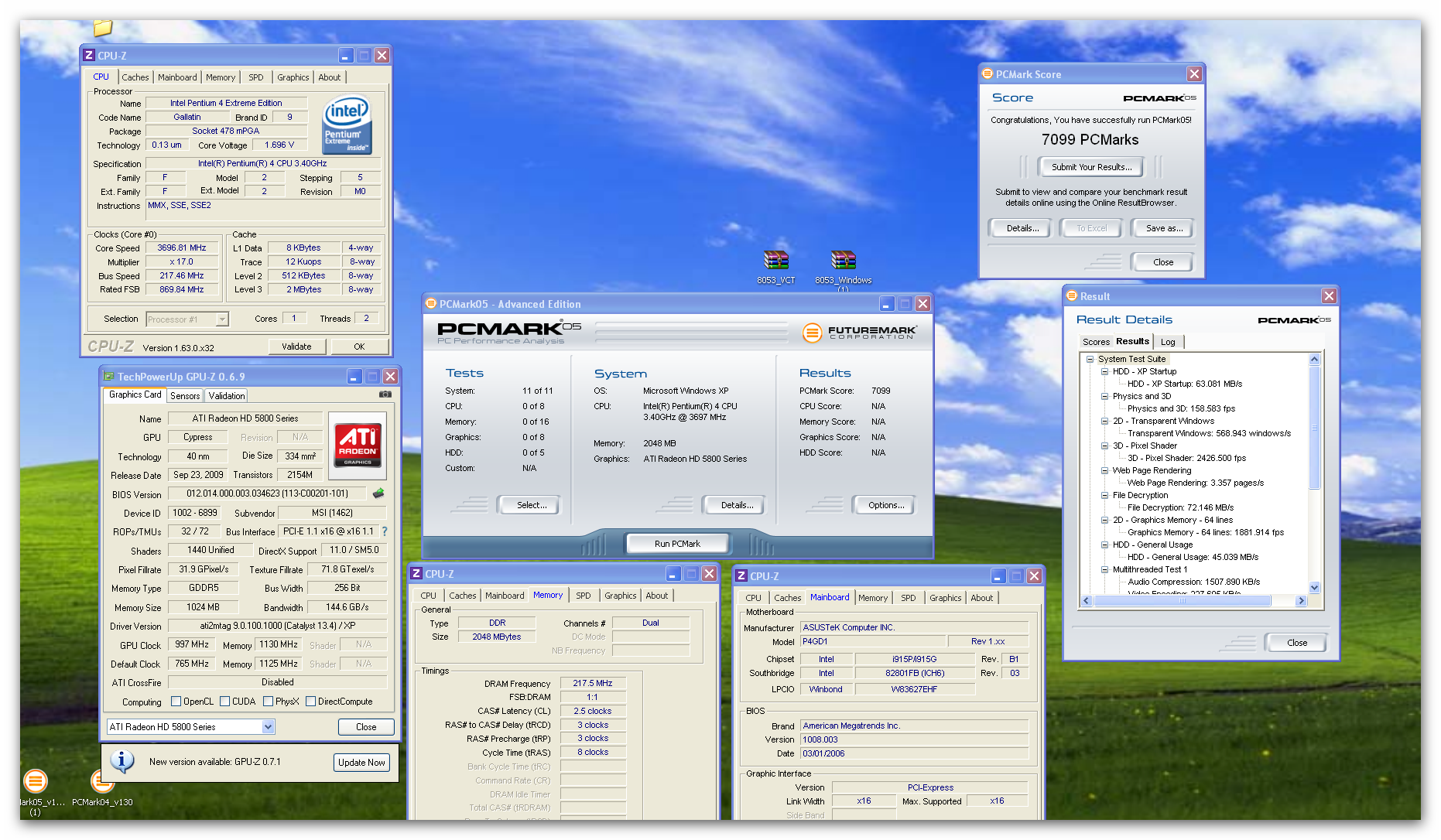
Task: Enable the DirectCompute checkbox in GPU-Z
Action: click(310, 702)
